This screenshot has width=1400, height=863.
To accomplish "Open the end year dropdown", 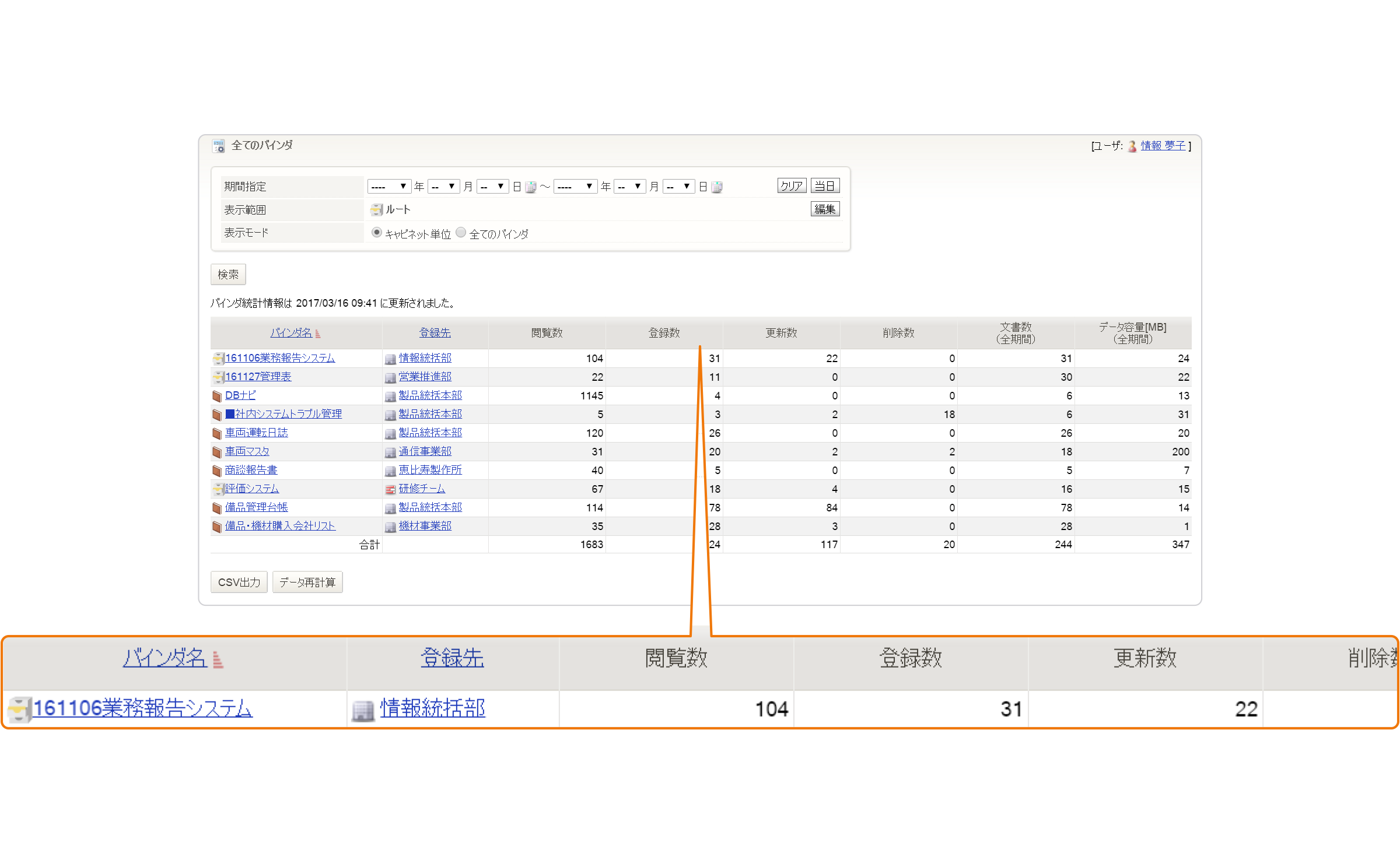I will coord(575,187).
